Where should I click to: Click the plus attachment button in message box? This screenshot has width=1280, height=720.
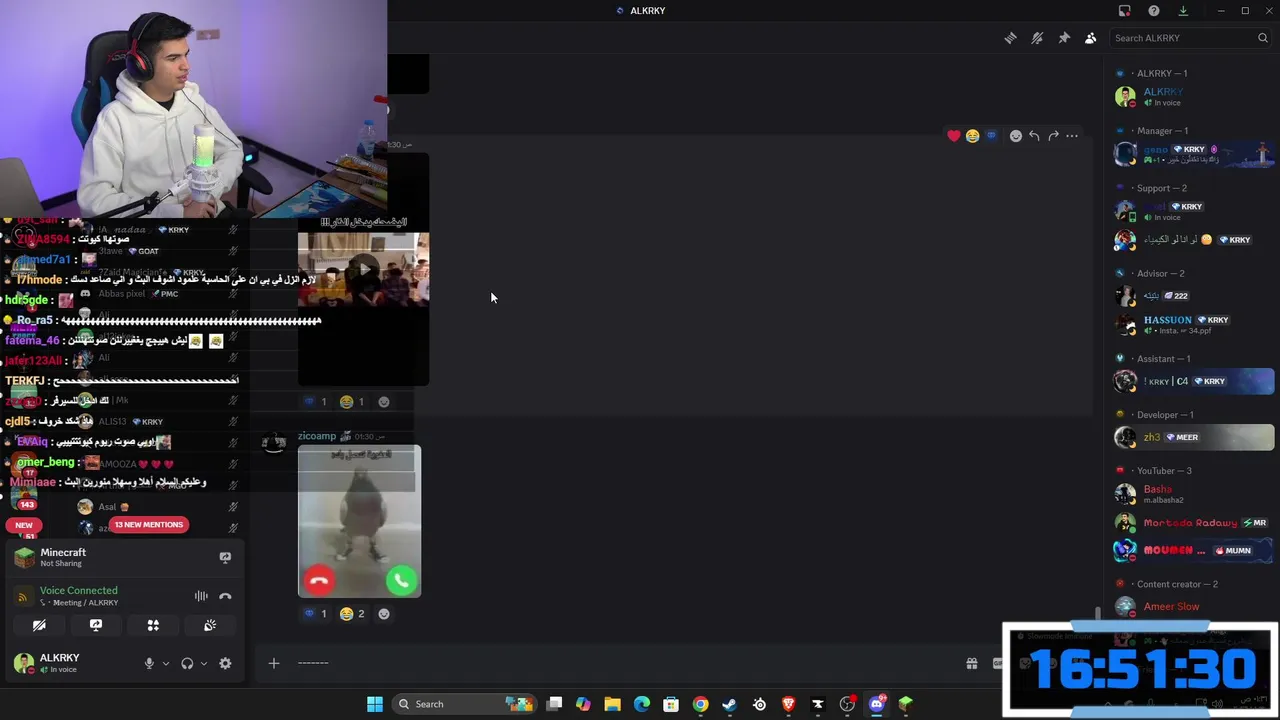click(273, 663)
